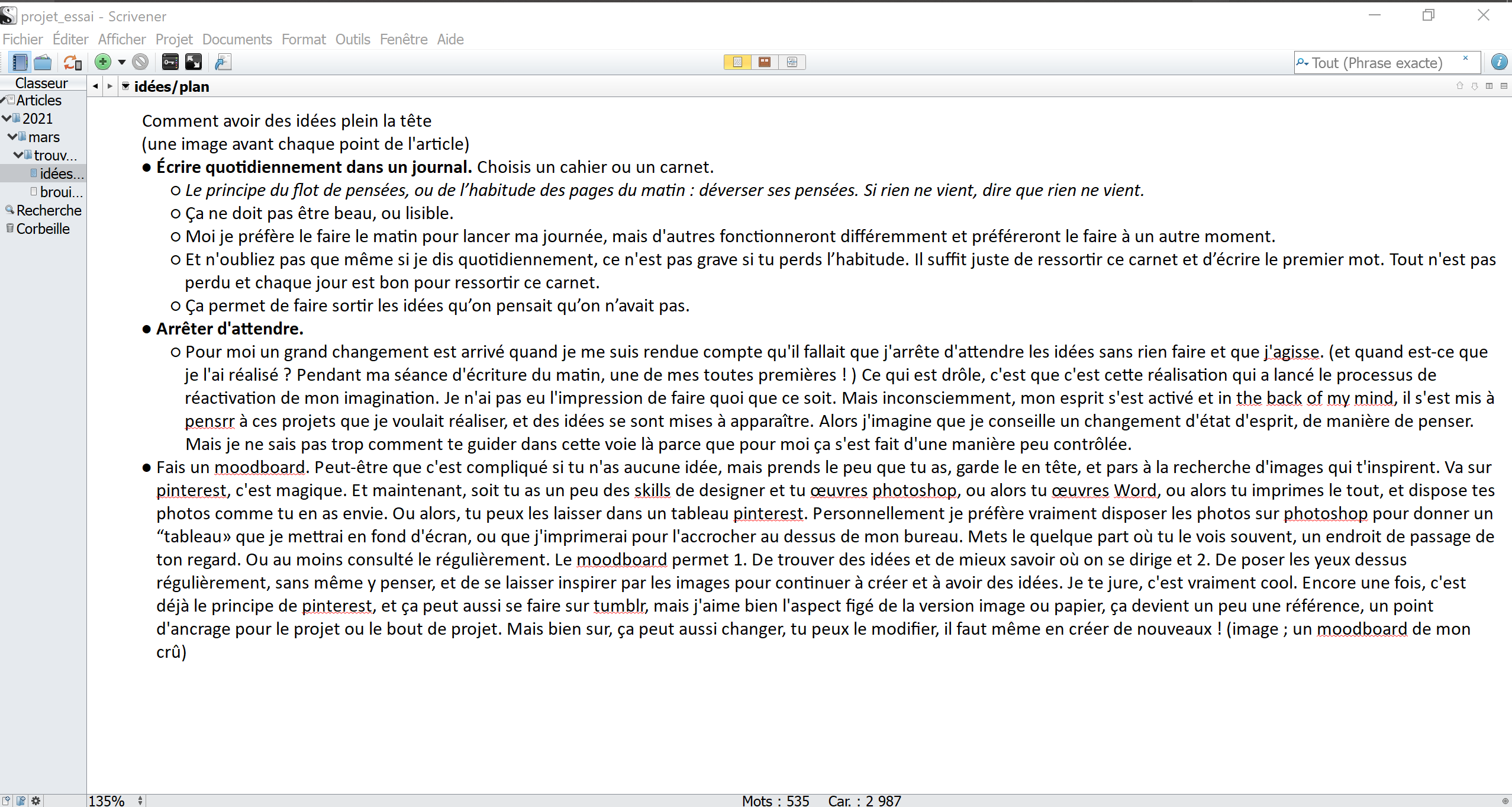
Task: Open the Collections toolbar icon
Action: [43, 62]
